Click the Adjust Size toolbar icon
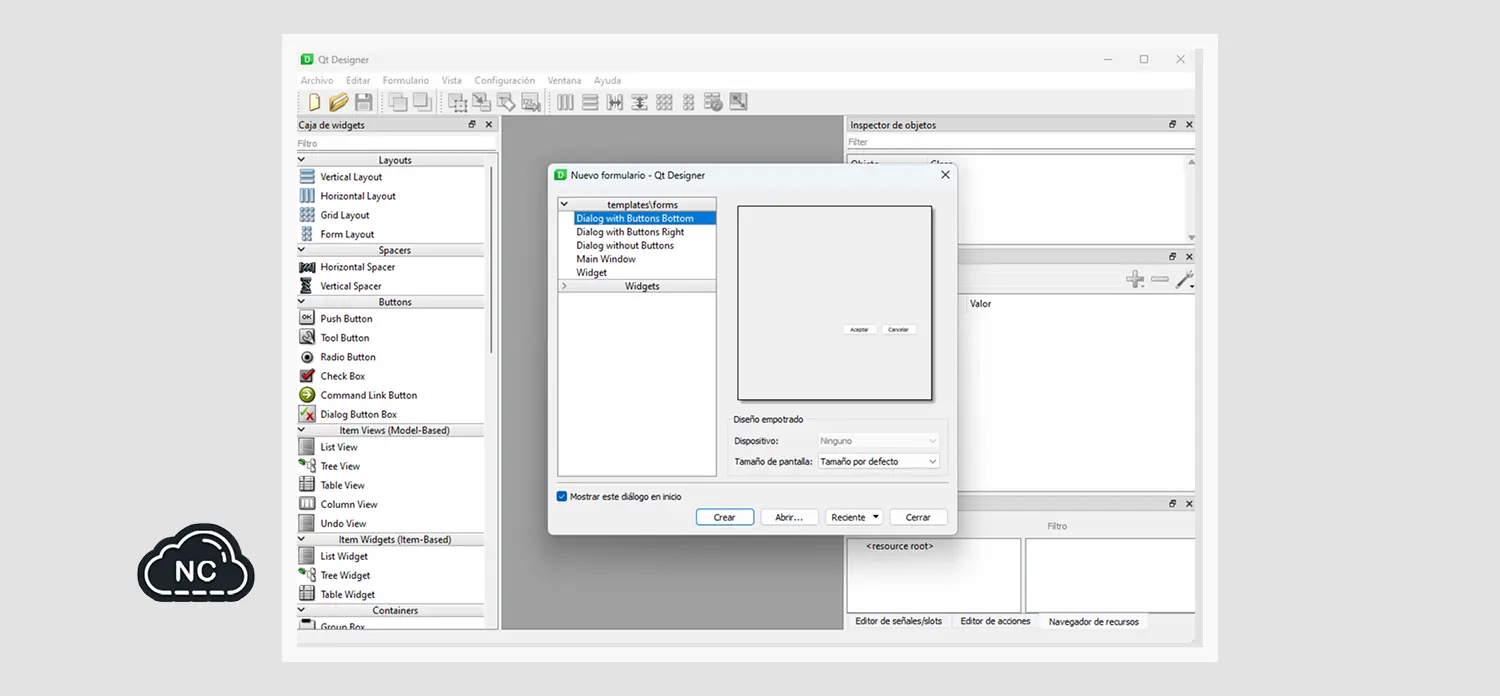Image resolution: width=1500 pixels, height=696 pixels. click(738, 102)
